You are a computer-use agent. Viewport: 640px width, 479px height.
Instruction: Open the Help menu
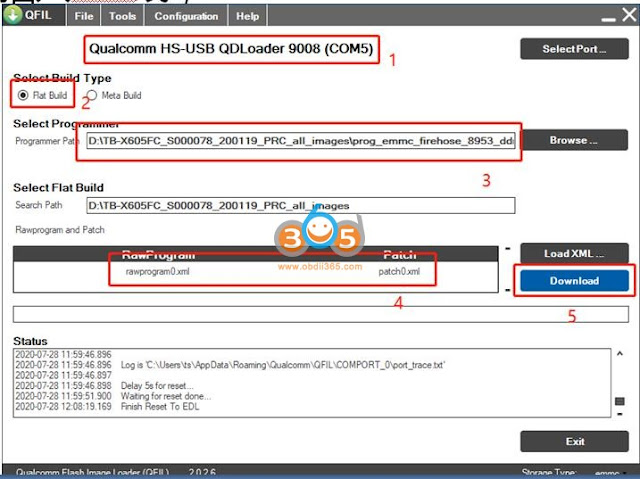point(247,16)
